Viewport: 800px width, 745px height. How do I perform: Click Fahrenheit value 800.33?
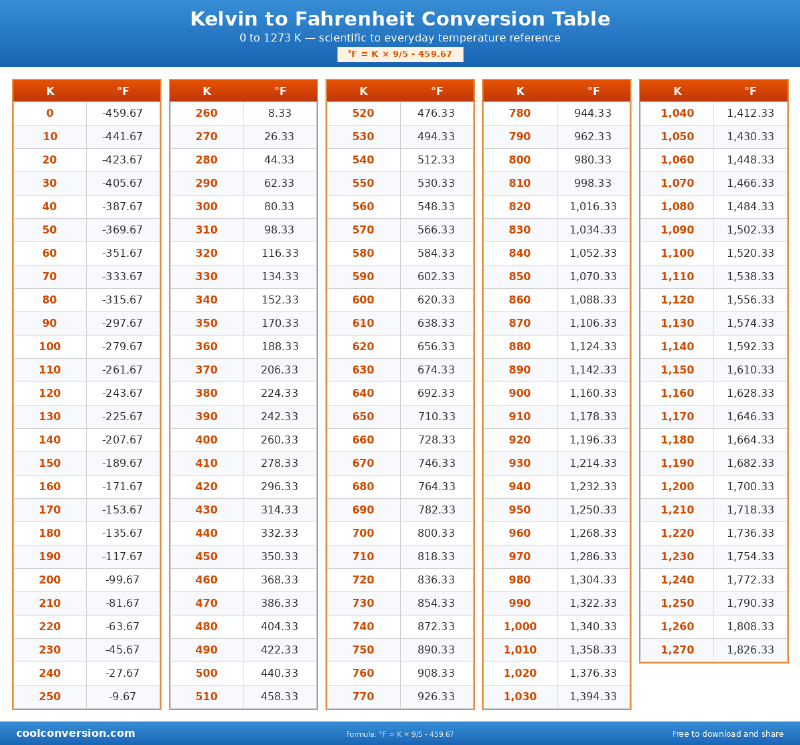coord(437,533)
